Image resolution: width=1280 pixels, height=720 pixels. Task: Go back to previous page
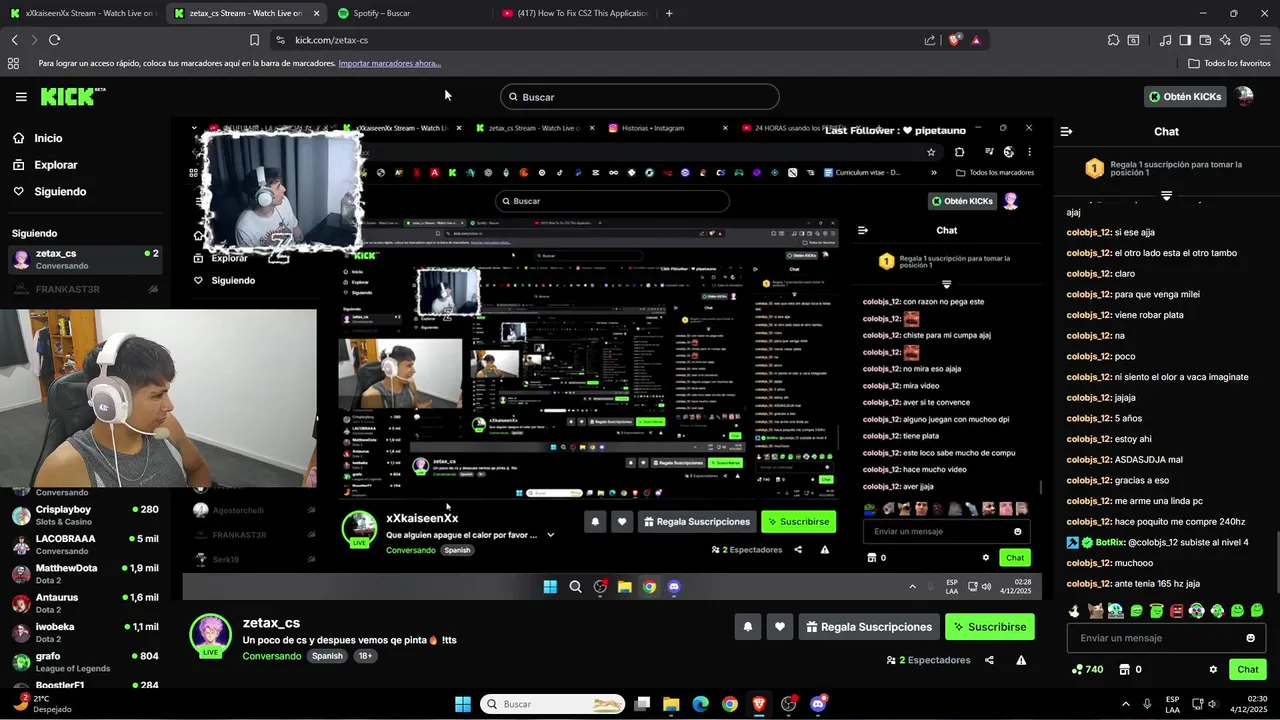14,40
